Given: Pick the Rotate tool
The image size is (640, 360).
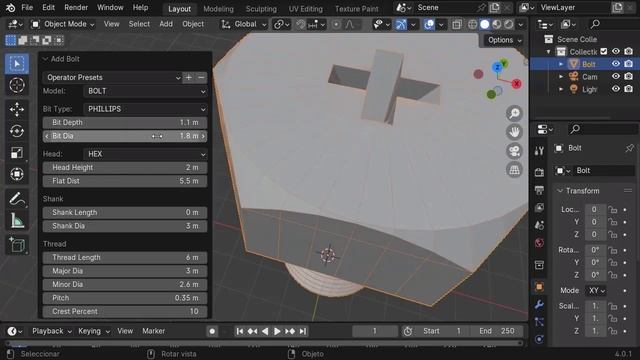Looking at the screenshot, I should 17,131.
